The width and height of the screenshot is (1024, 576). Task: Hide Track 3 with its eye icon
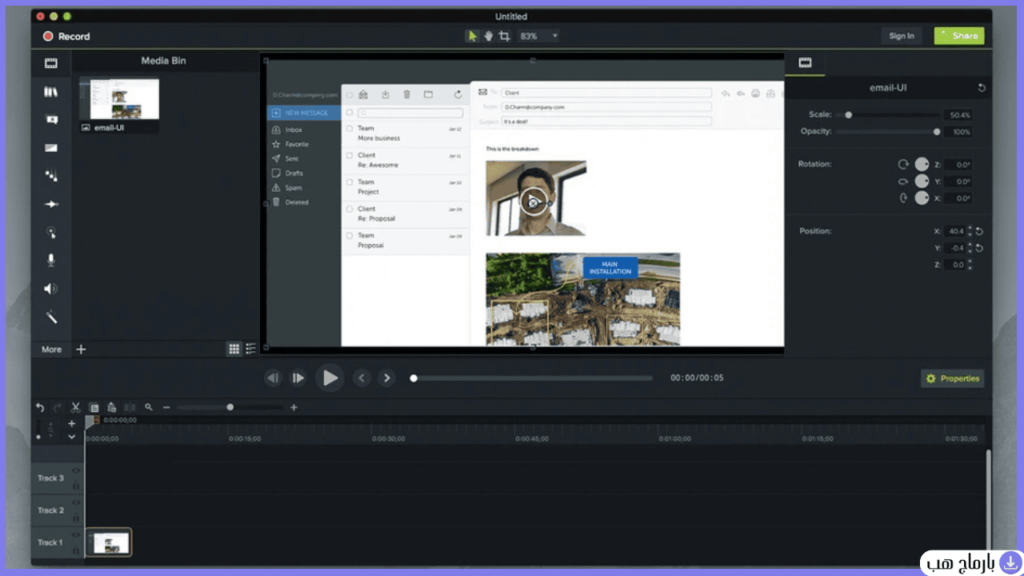click(76, 471)
